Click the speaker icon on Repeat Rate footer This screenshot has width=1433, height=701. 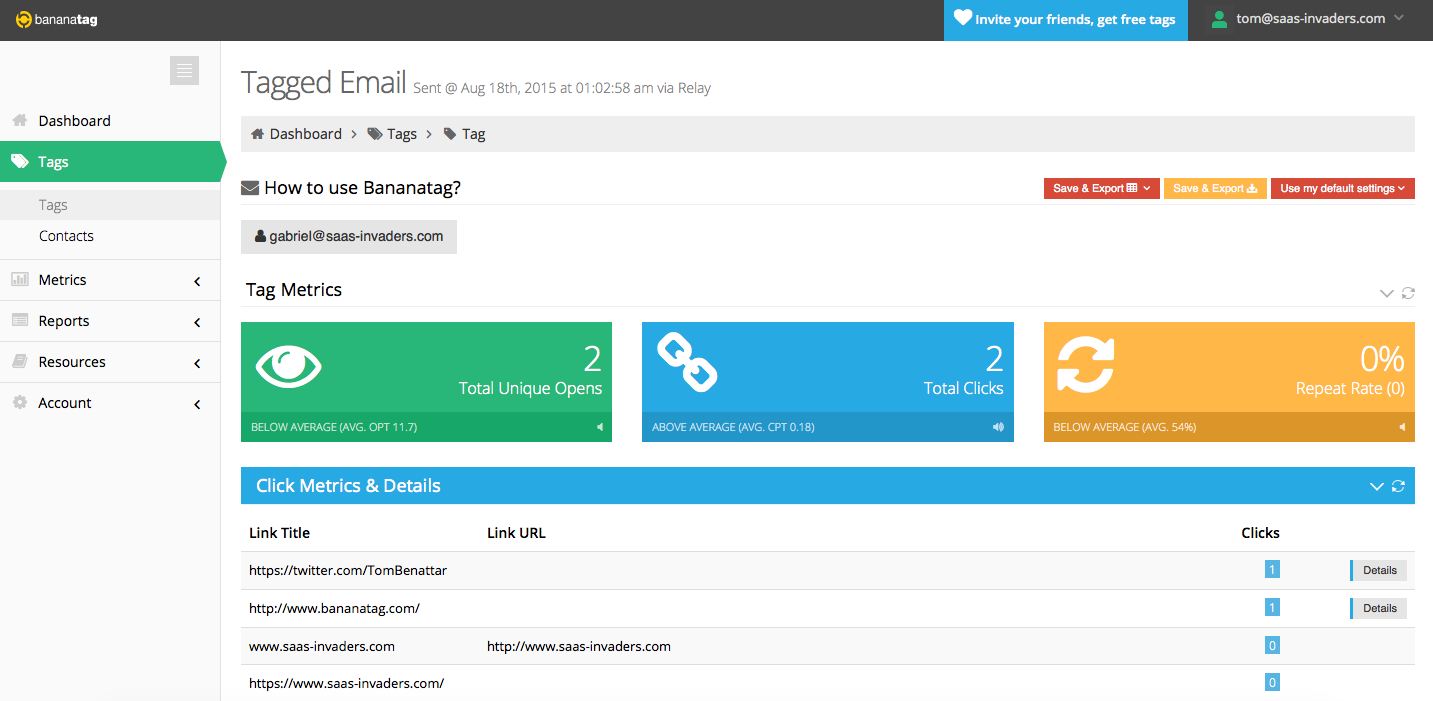(x=1402, y=427)
